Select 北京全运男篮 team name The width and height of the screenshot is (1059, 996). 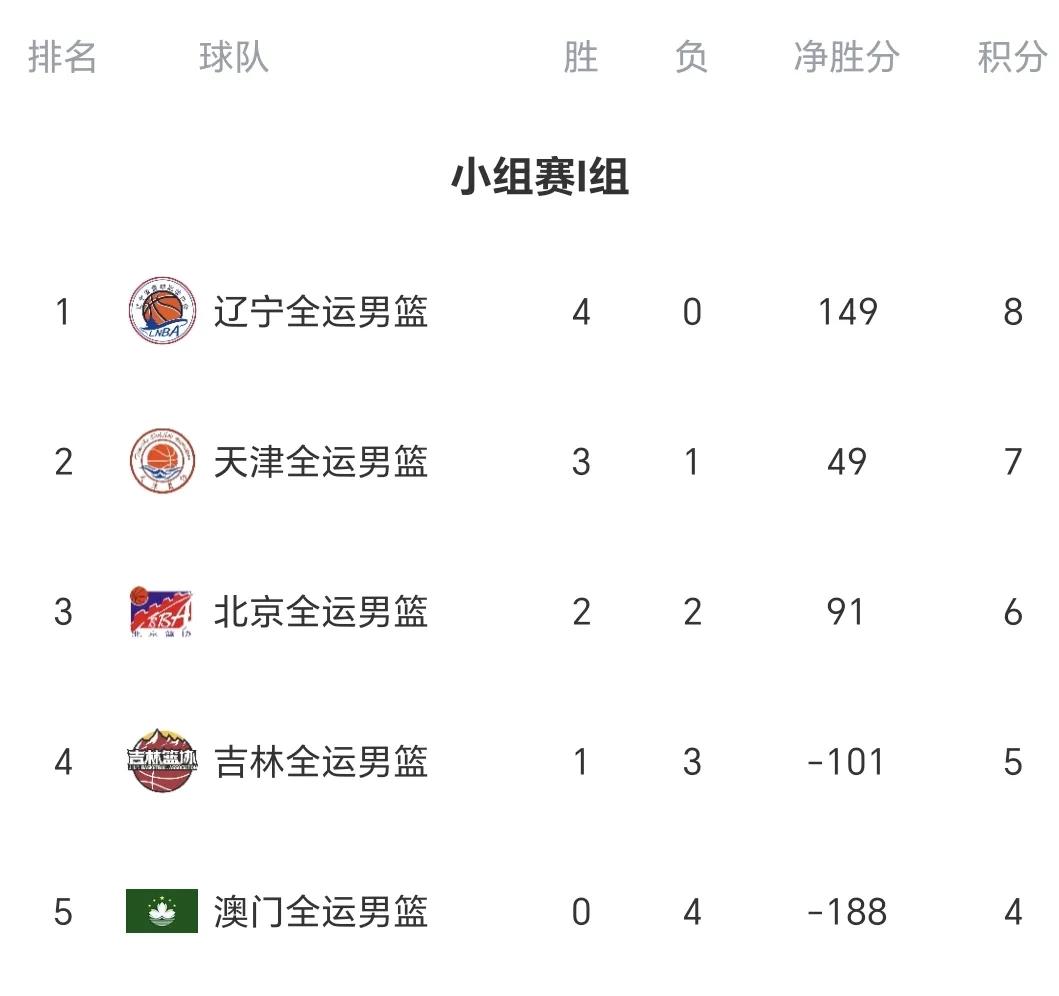pos(321,612)
